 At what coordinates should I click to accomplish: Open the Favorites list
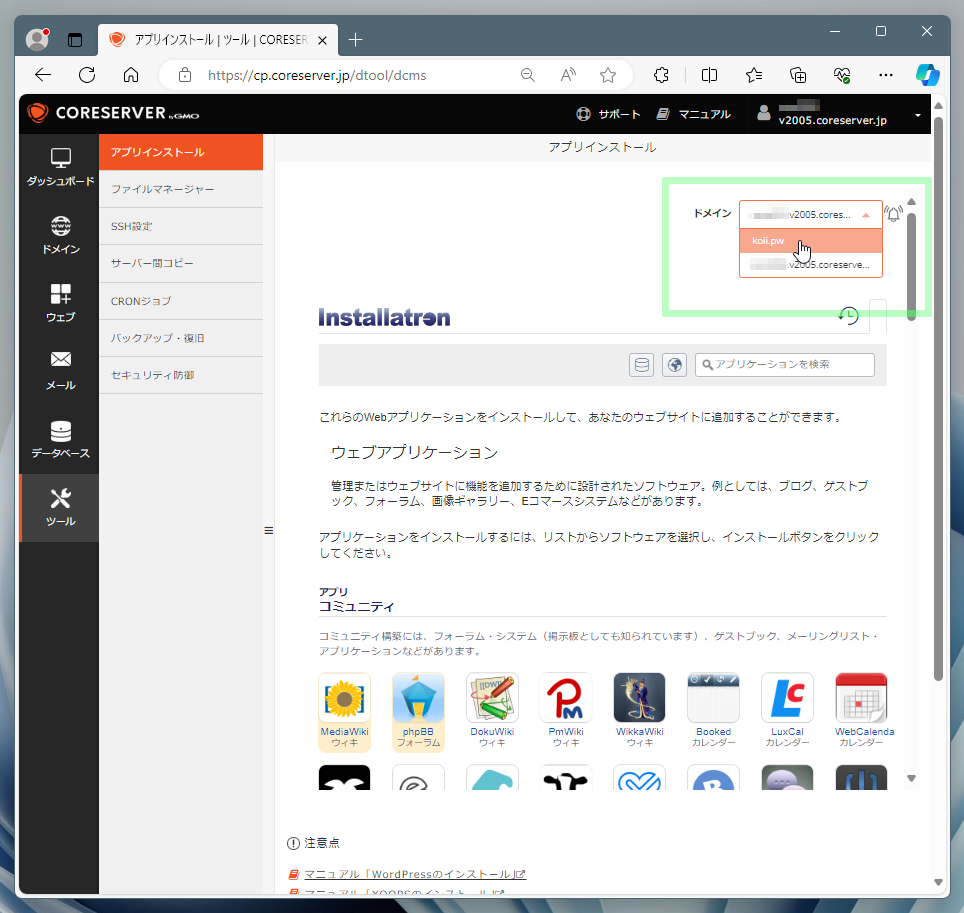click(x=754, y=75)
